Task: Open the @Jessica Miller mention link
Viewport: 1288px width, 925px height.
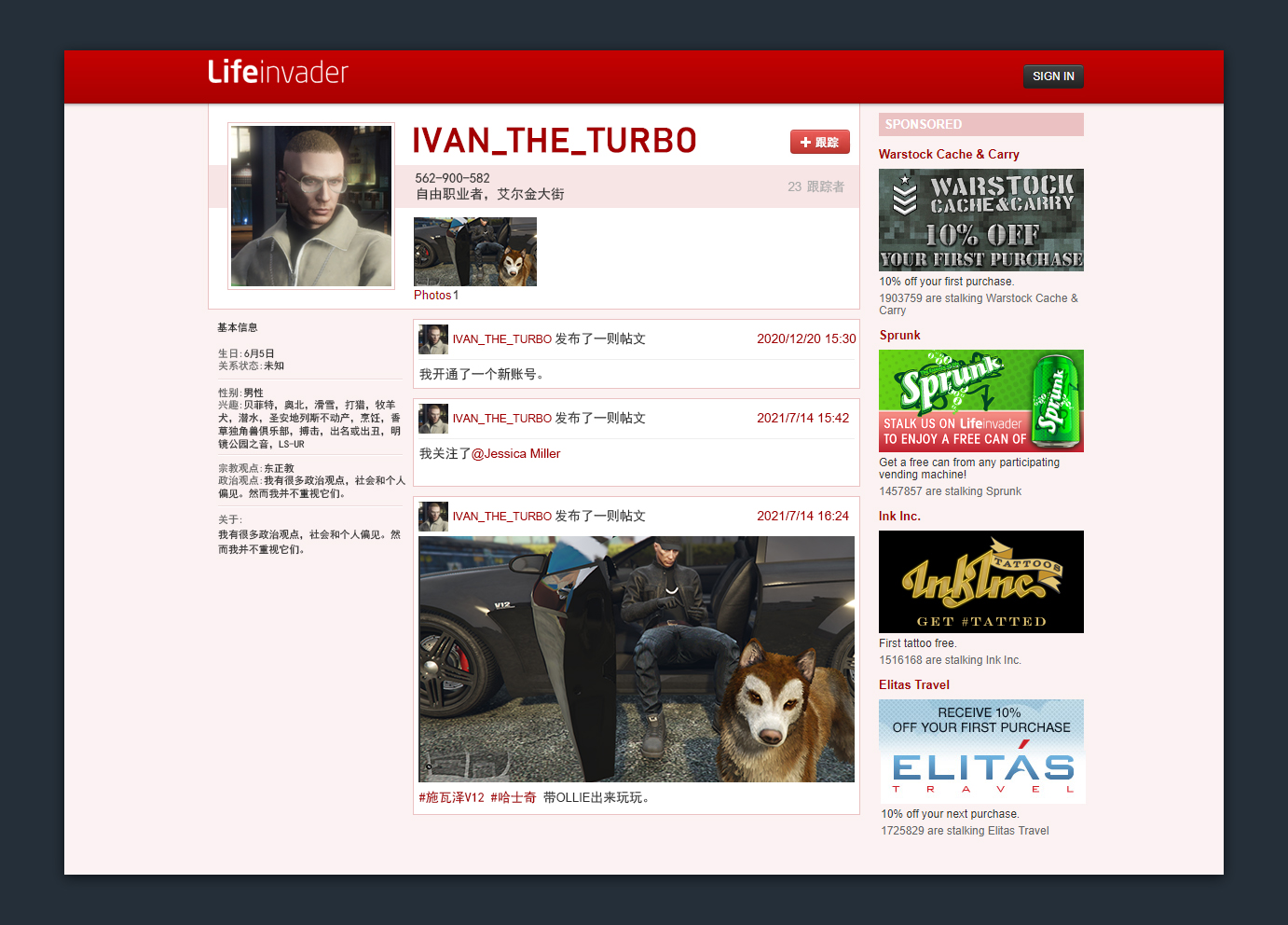Action: coord(516,454)
